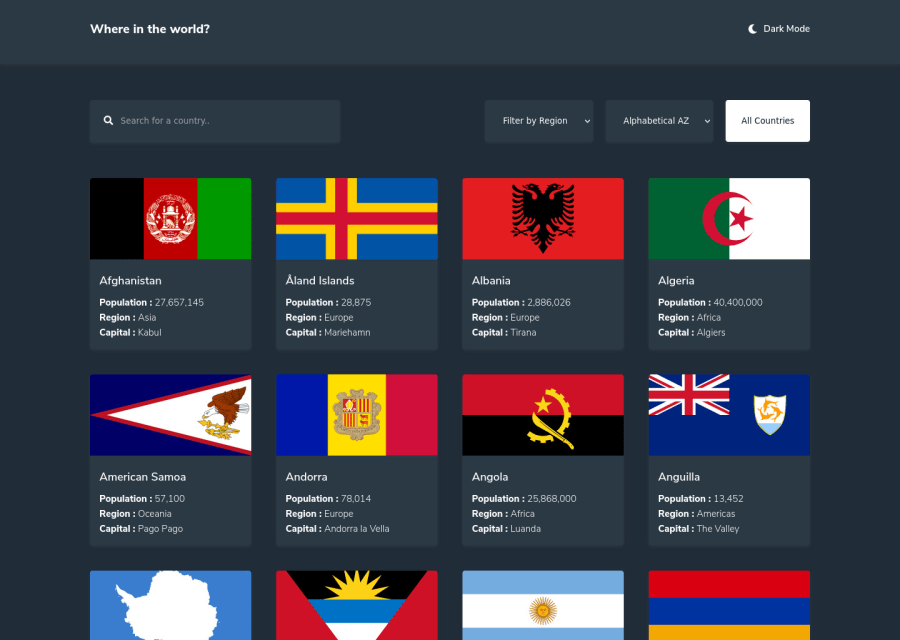
Task: Click the capital The Valley text
Action: (x=717, y=529)
